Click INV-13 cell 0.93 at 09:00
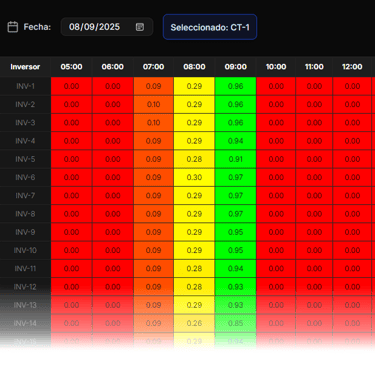This screenshot has width=375, height=366. pos(236,305)
